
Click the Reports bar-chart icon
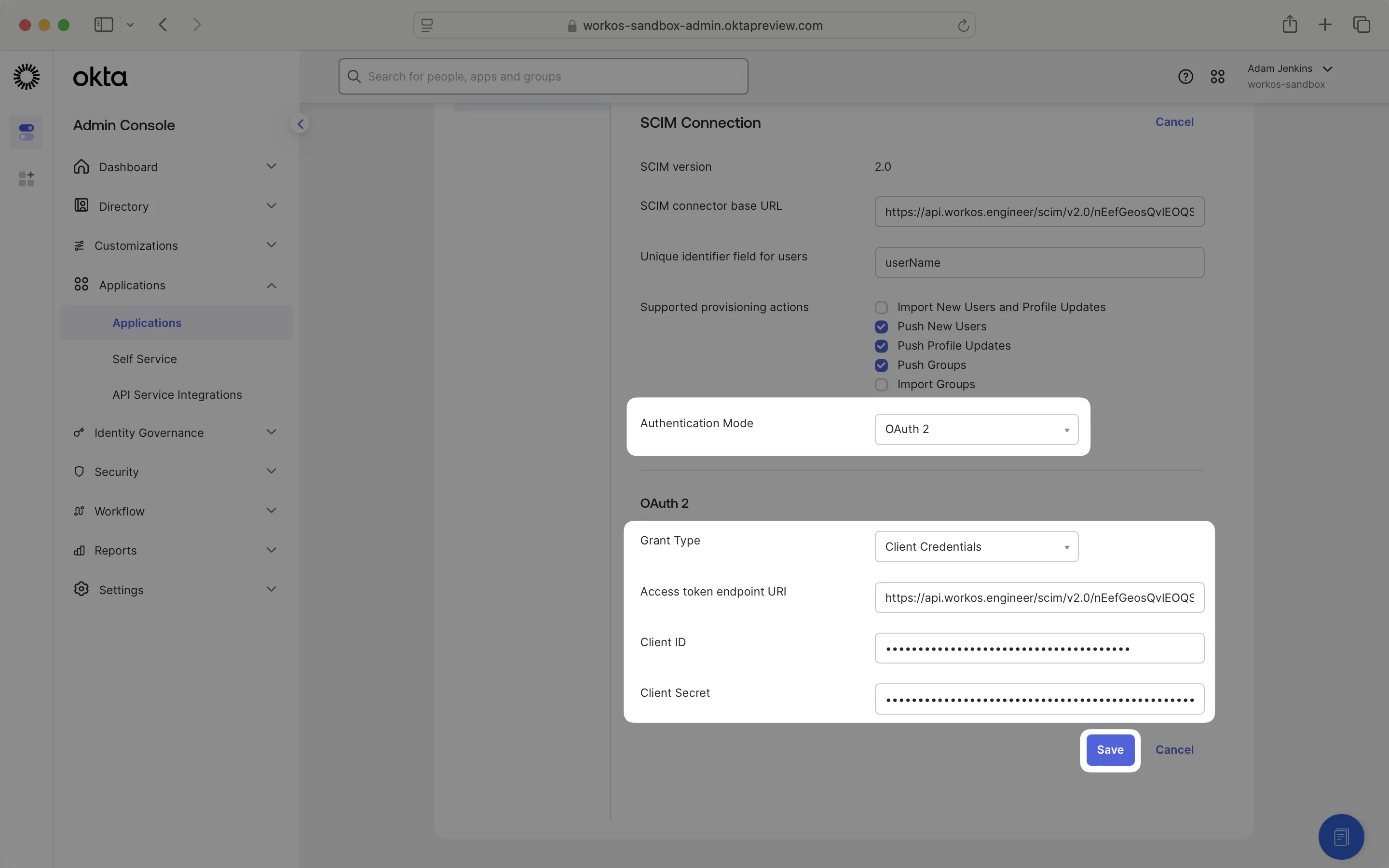pyautogui.click(x=79, y=551)
